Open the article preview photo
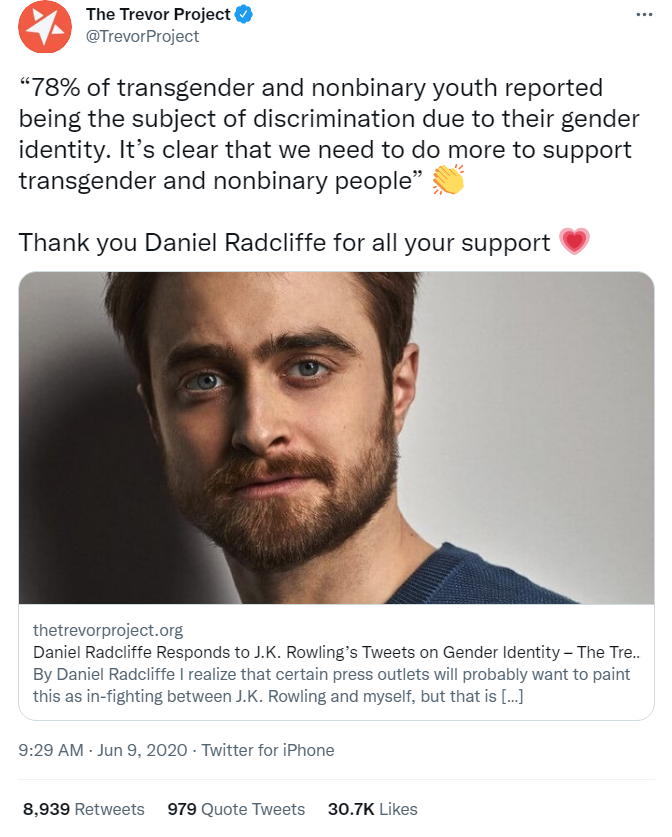Viewport: 672px width, 837px height. (x=336, y=437)
